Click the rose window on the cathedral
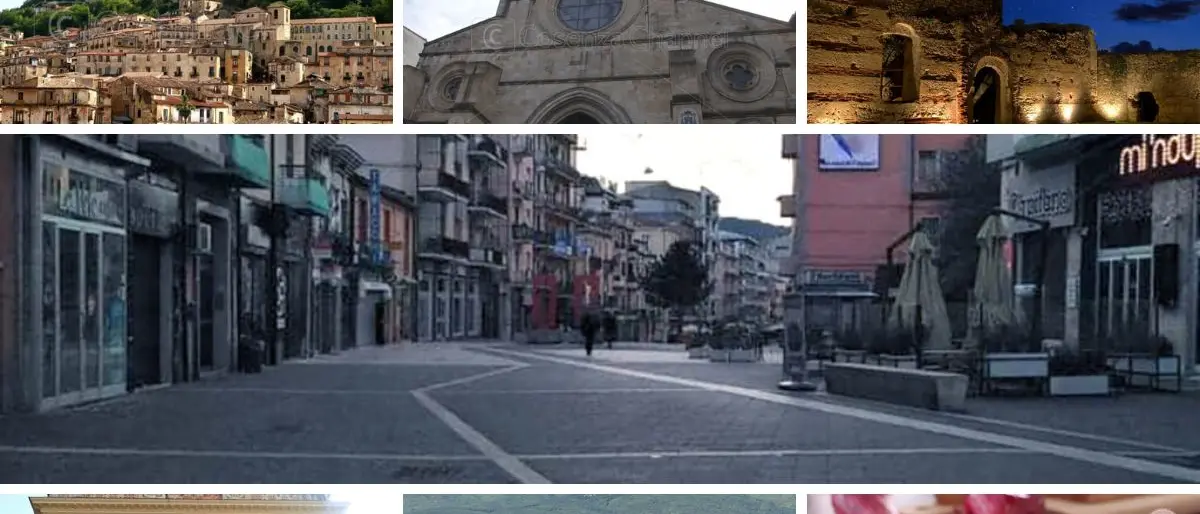Image resolution: width=1200 pixels, height=514 pixels. [x=590, y=13]
